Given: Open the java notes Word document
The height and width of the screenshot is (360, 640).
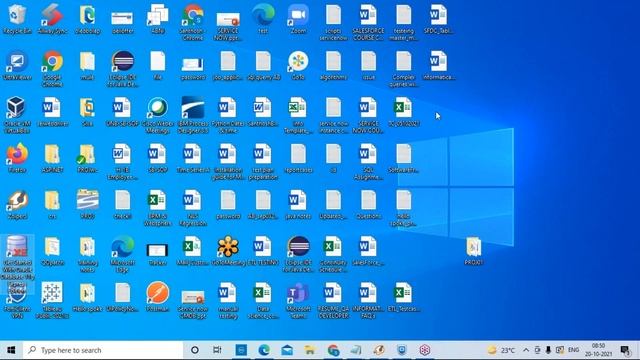Looking at the screenshot, I should pyautogui.click(x=298, y=204).
